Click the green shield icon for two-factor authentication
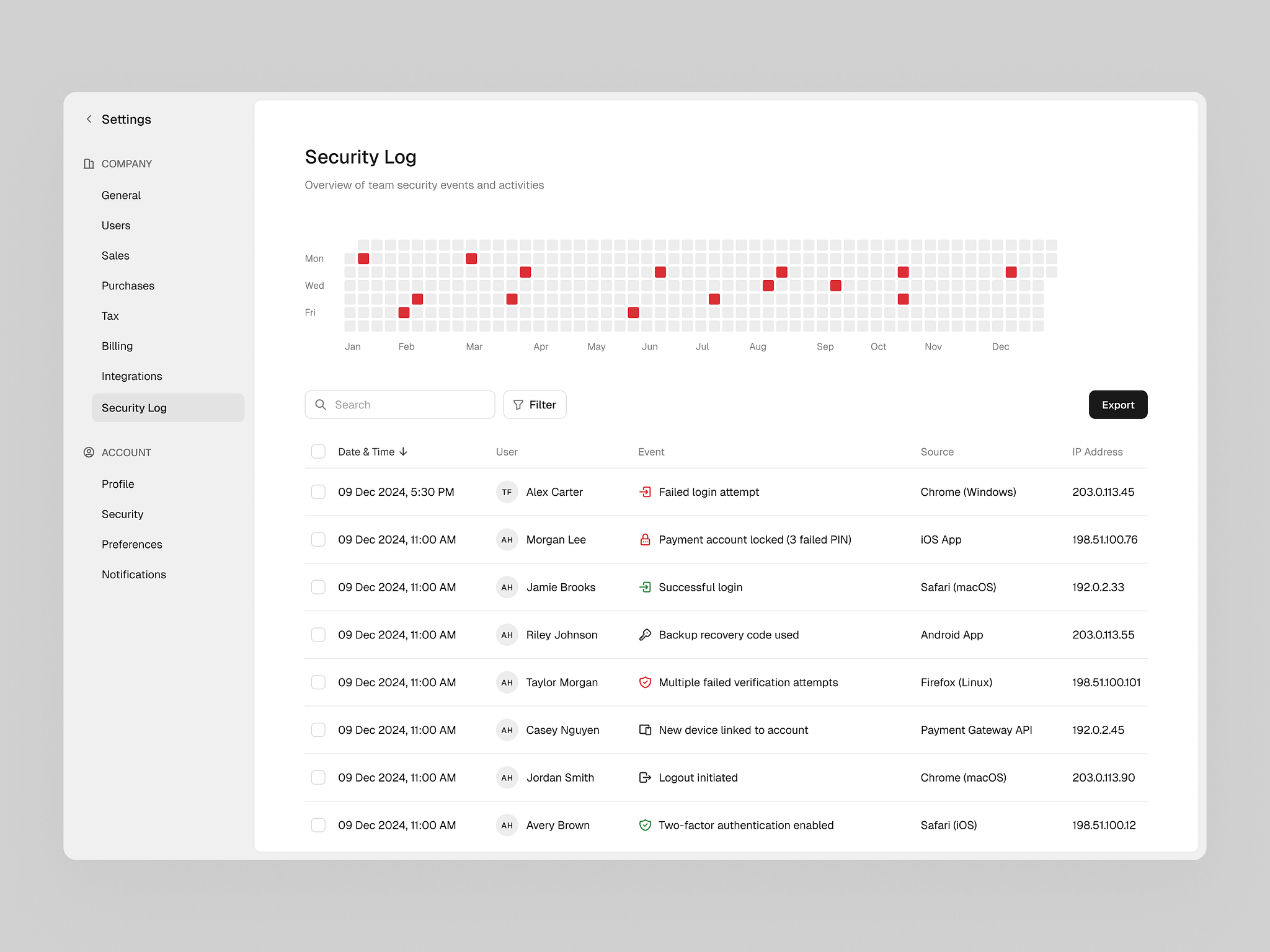 coord(645,825)
